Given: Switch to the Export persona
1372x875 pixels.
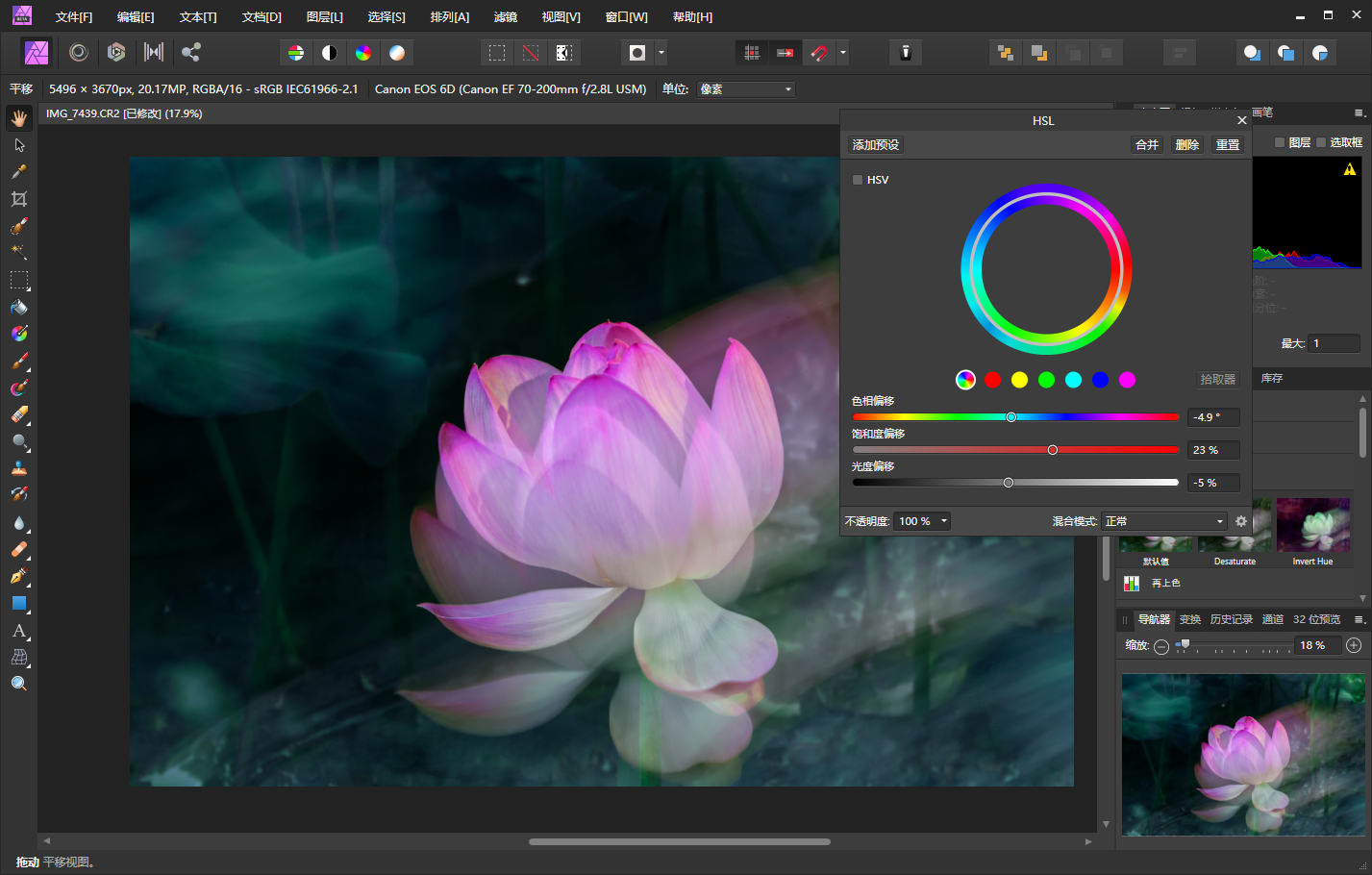Looking at the screenshot, I should [191, 52].
